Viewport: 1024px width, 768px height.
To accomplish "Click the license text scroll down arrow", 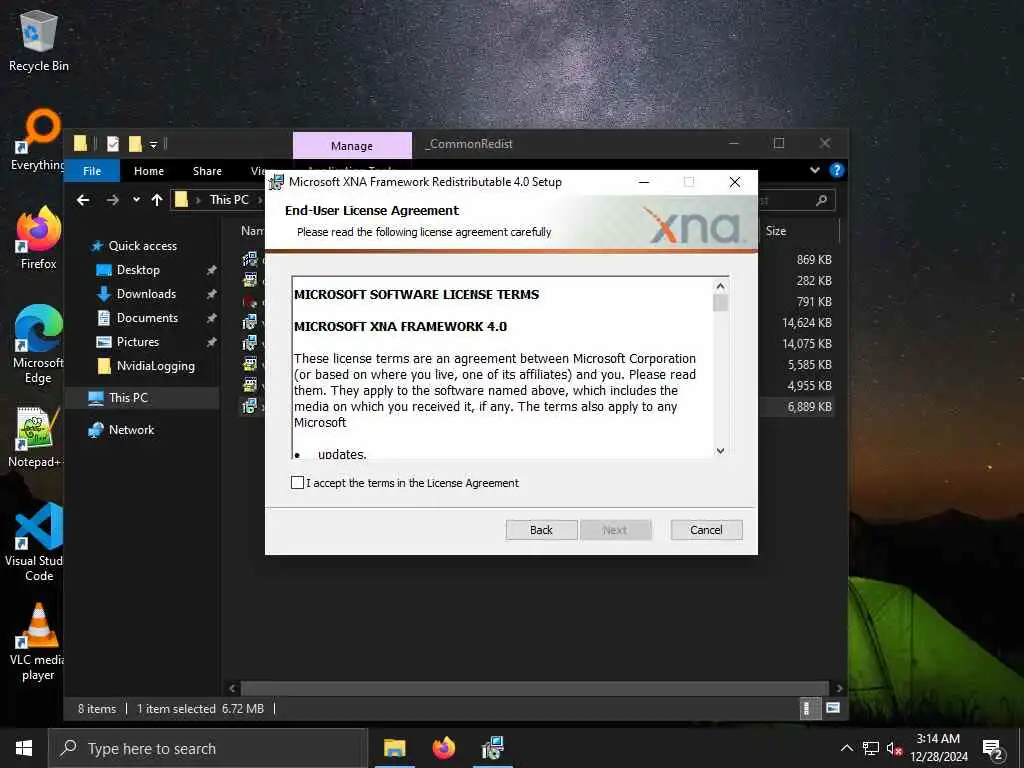I will coord(720,451).
